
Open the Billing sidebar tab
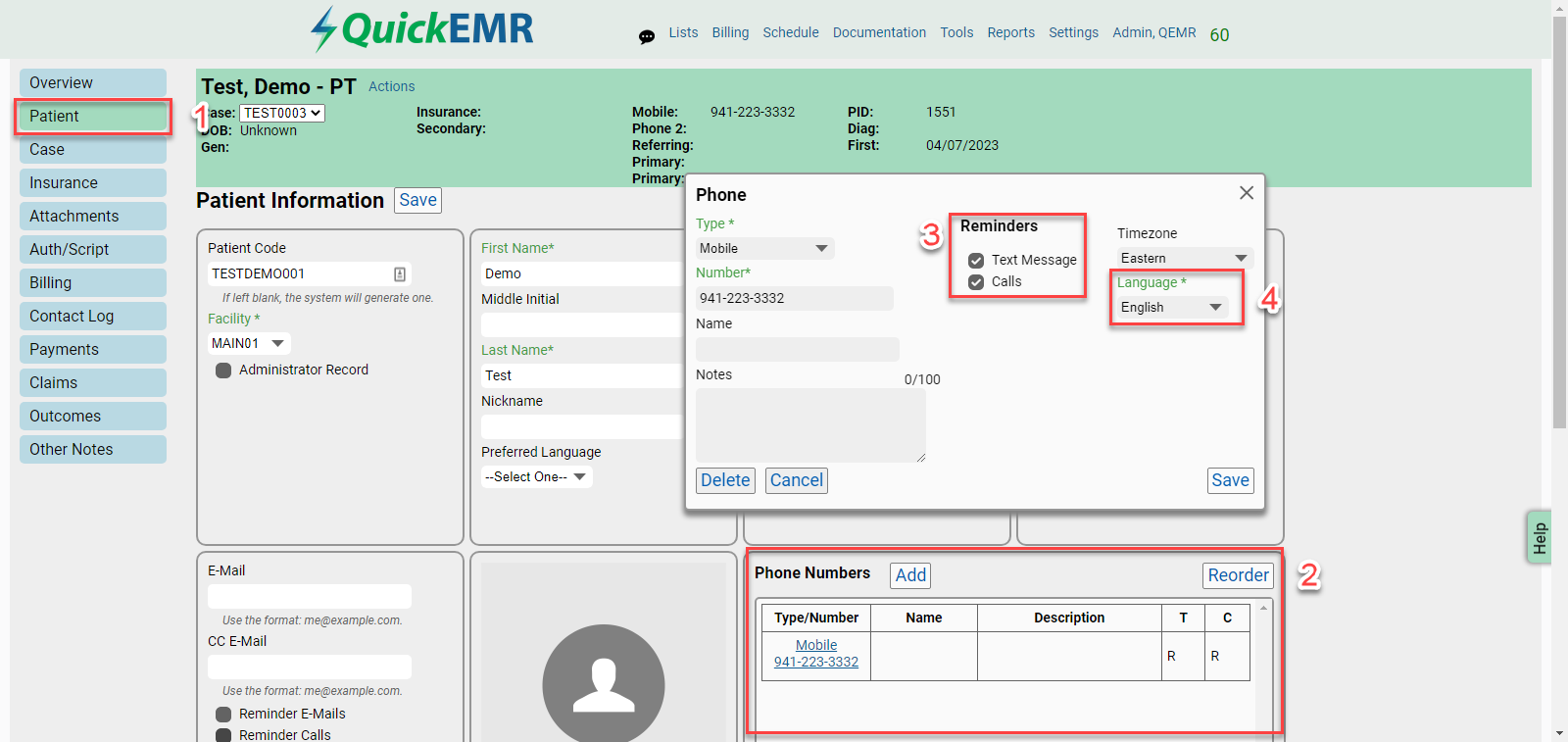93,283
